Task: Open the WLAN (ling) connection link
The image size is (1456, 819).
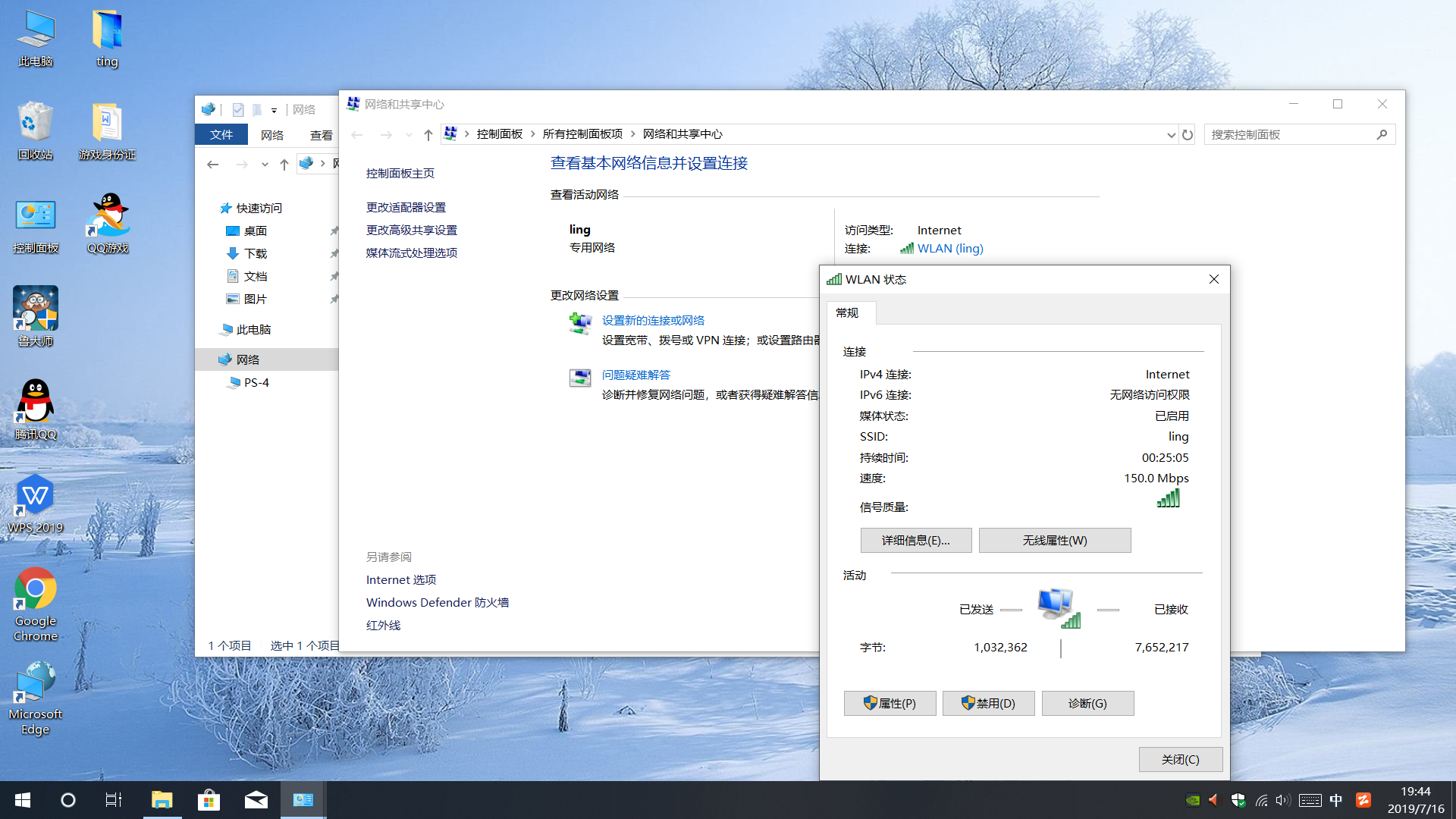Action: coord(950,248)
